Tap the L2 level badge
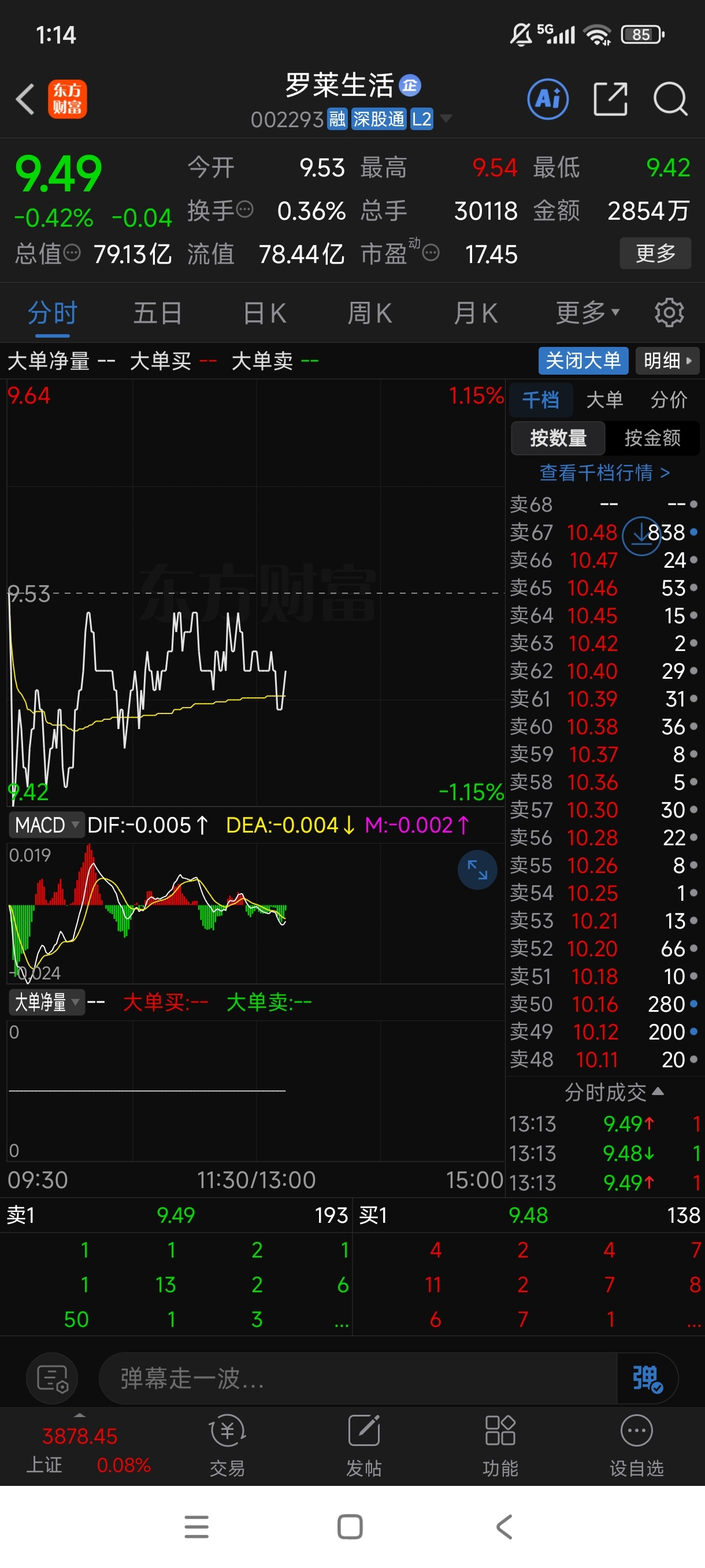The width and height of the screenshot is (705, 1568). coord(421,119)
